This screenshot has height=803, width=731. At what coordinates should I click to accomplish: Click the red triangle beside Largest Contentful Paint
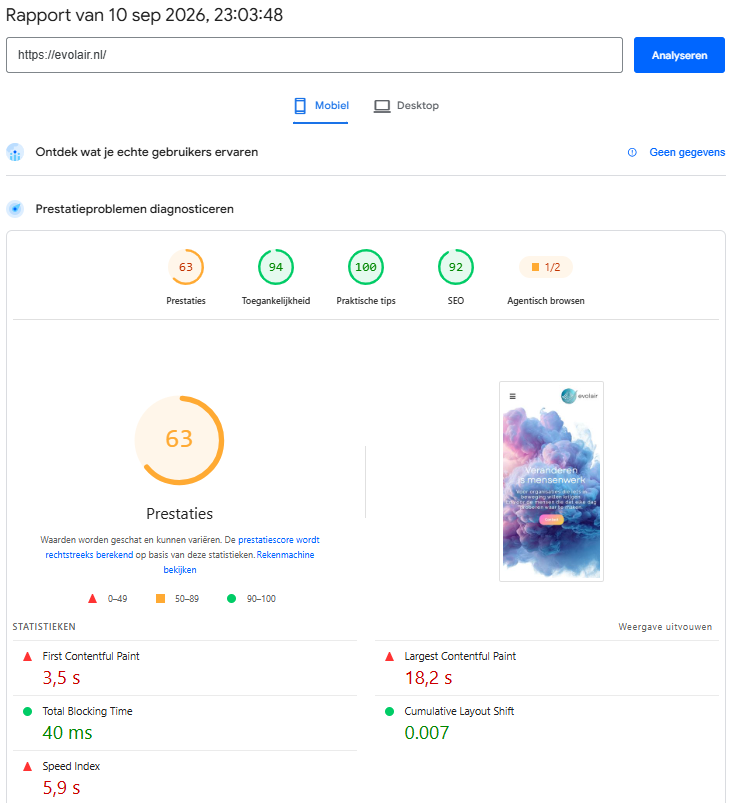[x=389, y=656]
